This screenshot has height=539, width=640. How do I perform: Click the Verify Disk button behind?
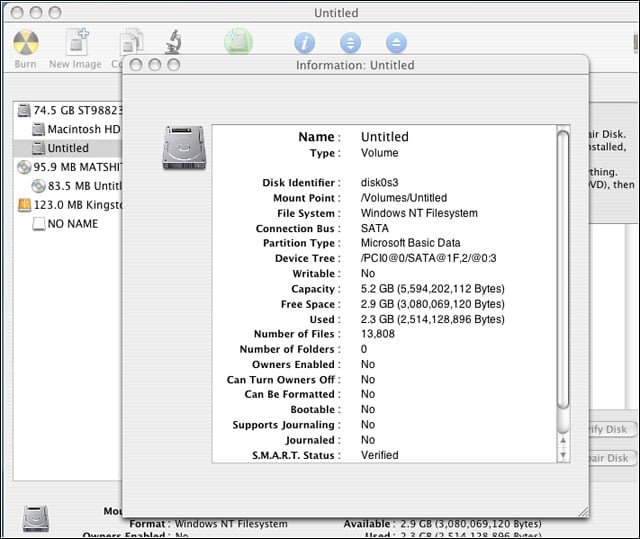point(612,429)
